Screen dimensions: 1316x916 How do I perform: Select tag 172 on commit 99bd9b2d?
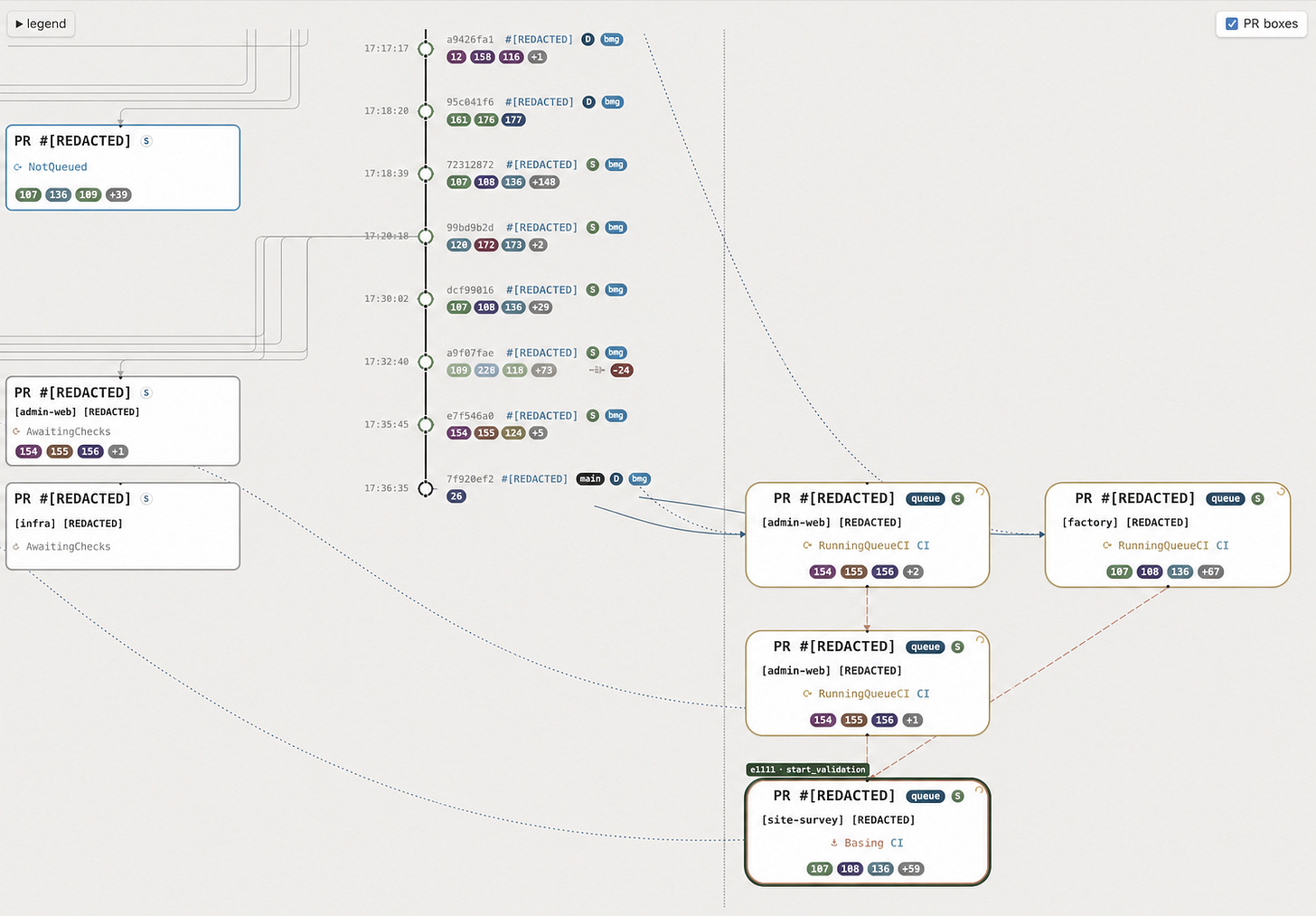tap(486, 245)
